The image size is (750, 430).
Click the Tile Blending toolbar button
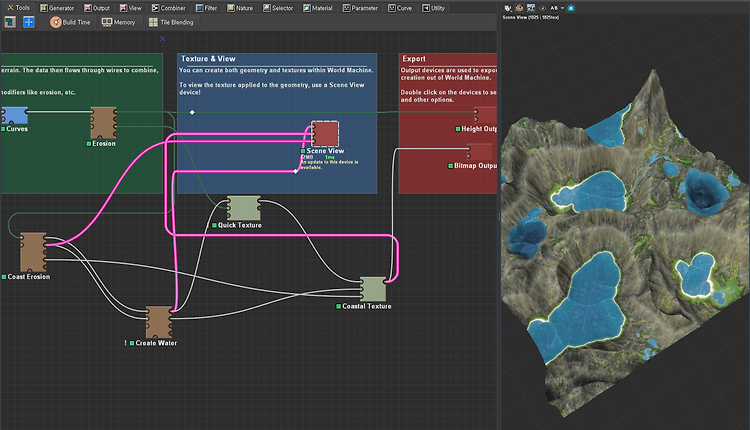(171, 22)
